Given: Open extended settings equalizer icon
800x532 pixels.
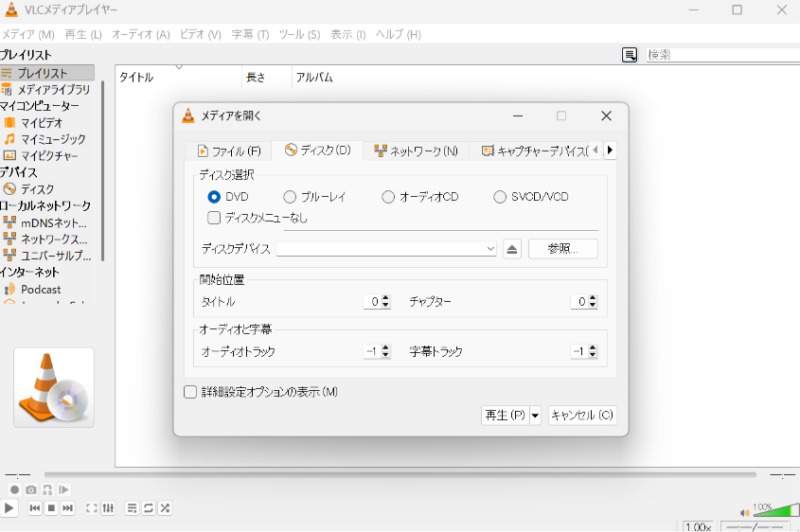Looking at the screenshot, I should tap(108, 508).
